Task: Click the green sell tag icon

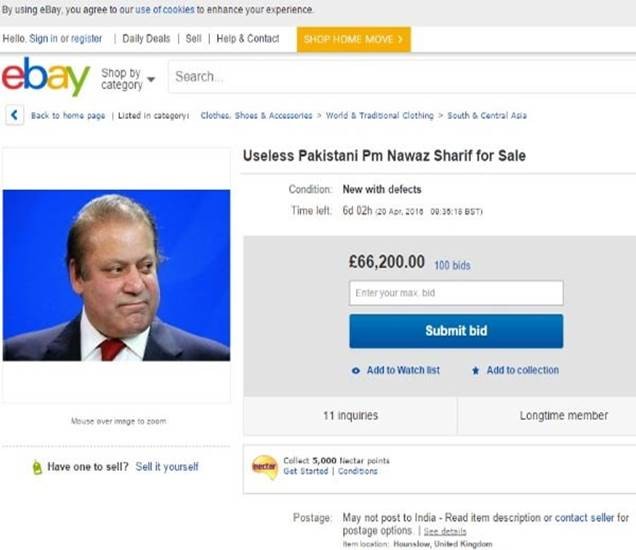Action: pyautogui.click(x=37, y=467)
